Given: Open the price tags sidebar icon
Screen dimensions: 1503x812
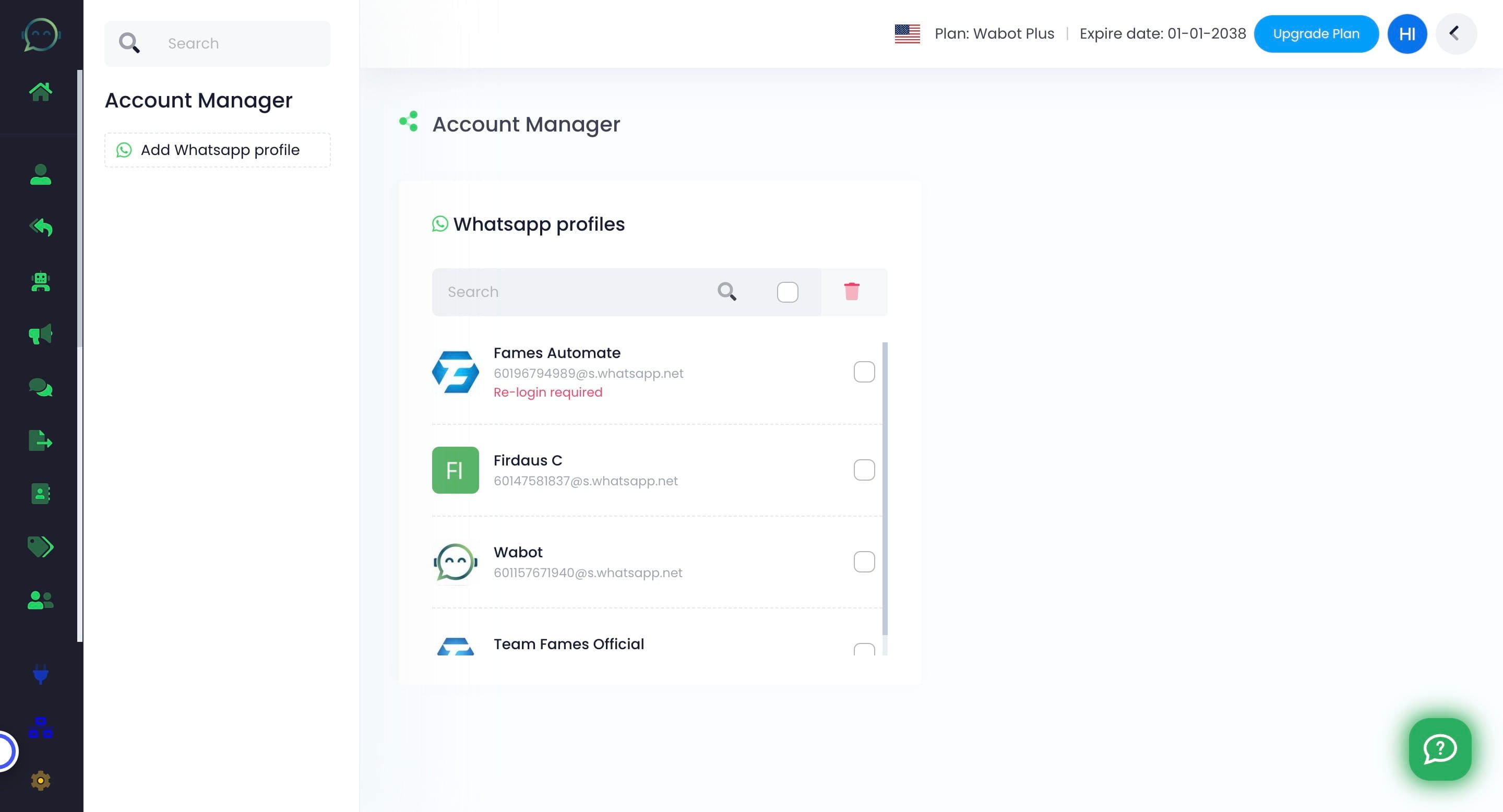Looking at the screenshot, I should pyautogui.click(x=40, y=546).
